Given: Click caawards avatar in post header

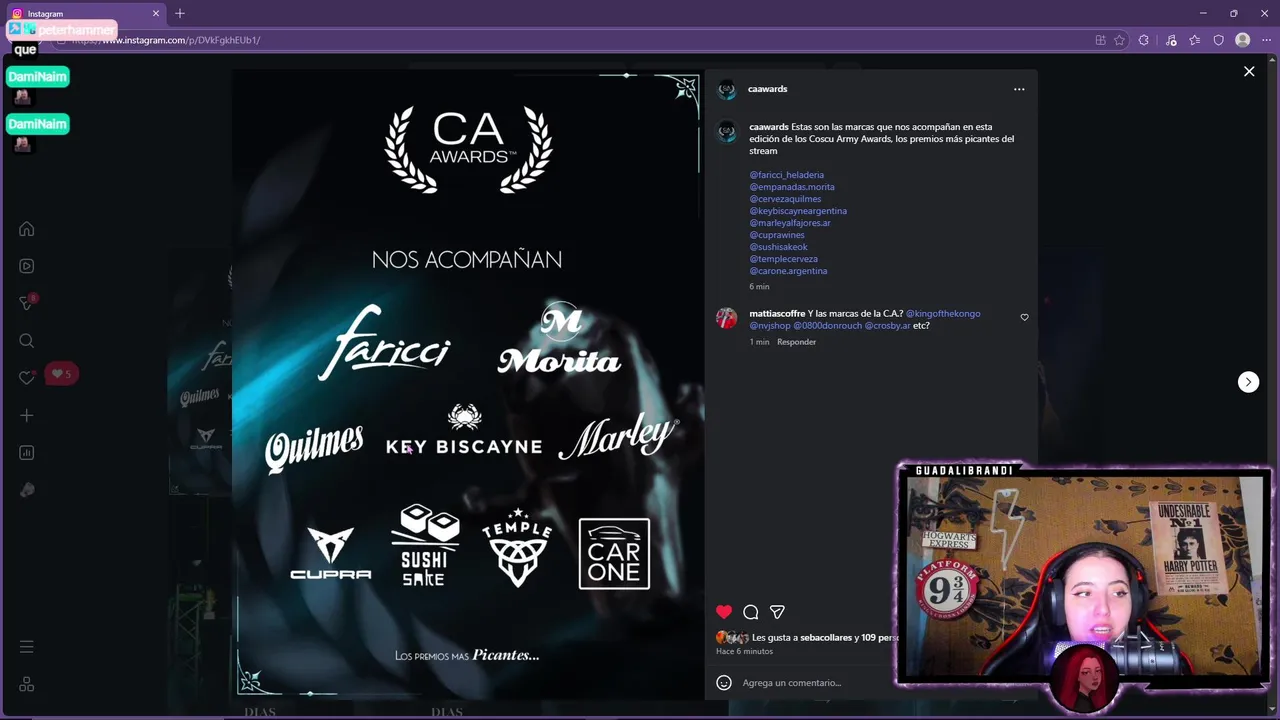Looking at the screenshot, I should [x=727, y=89].
